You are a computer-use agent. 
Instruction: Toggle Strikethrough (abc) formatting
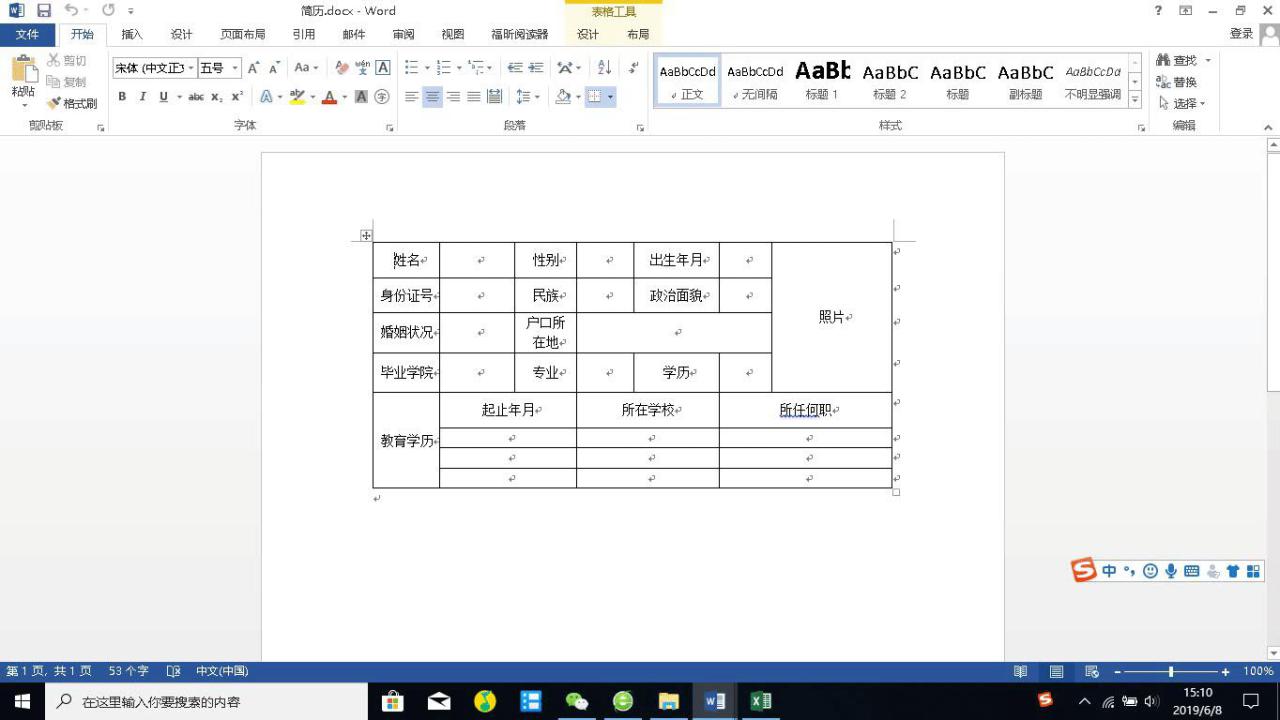click(x=196, y=97)
